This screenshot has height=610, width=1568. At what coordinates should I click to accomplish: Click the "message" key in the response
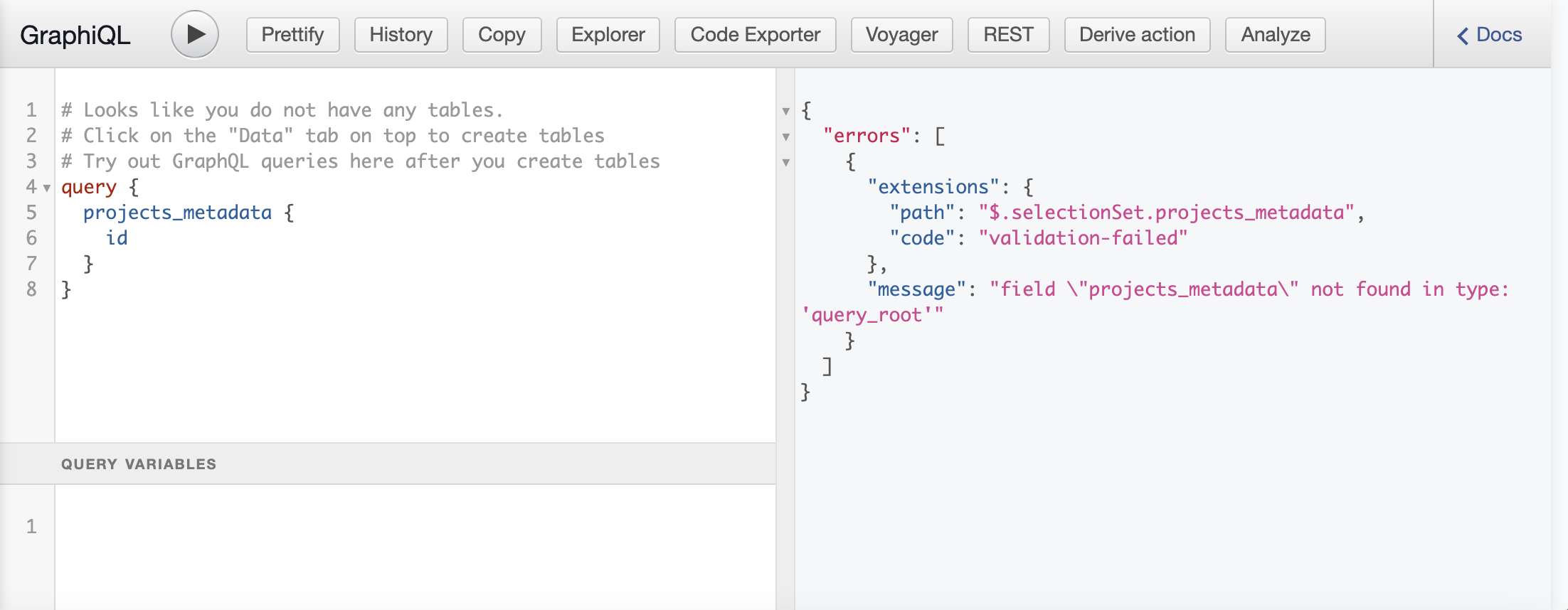click(x=917, y=289)
